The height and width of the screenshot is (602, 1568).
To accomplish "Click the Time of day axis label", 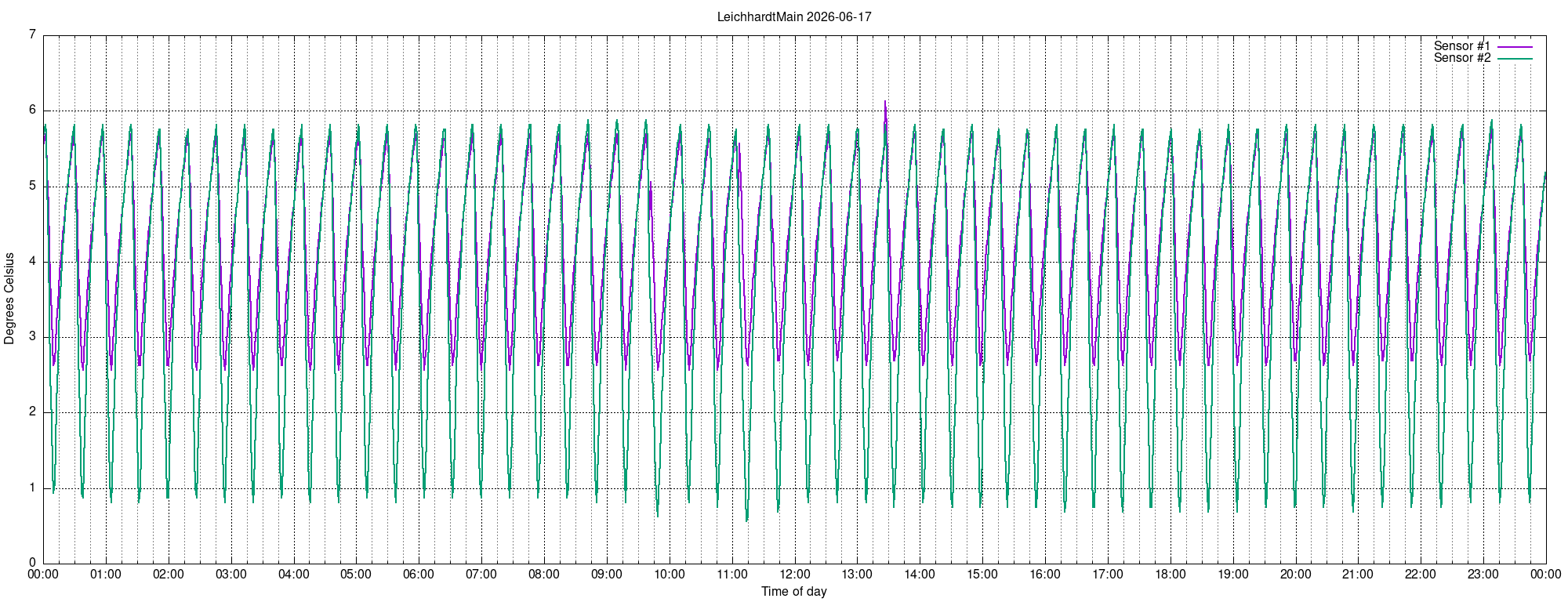I will point(794,591).
